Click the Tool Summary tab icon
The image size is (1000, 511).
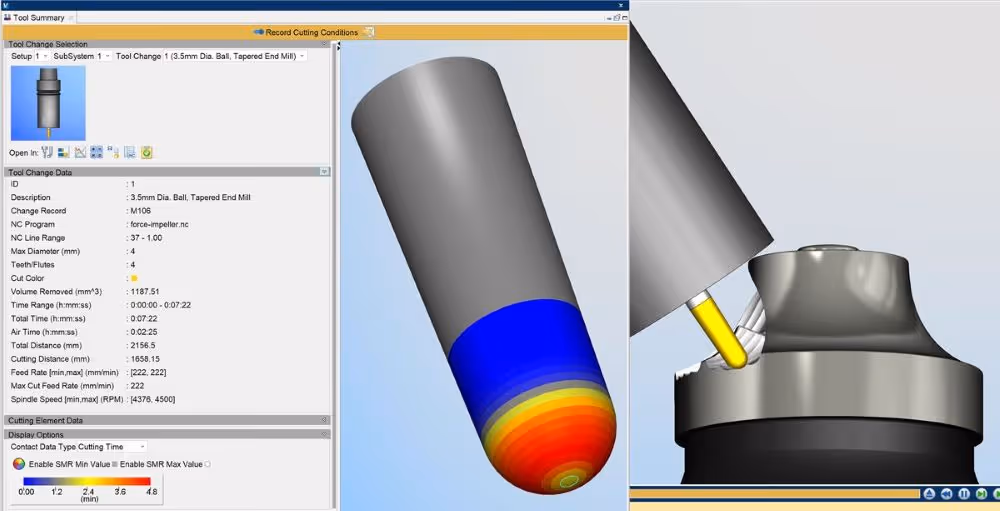point(8,18)
